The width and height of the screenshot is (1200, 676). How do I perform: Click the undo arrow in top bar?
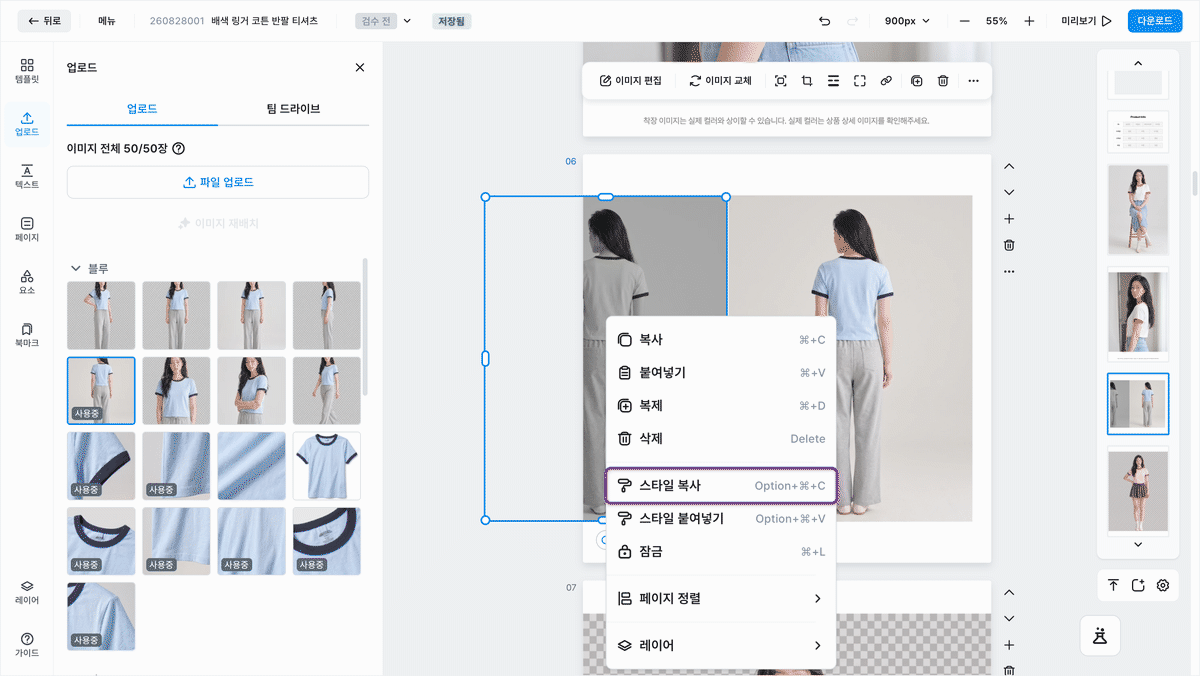click(824, 21)
